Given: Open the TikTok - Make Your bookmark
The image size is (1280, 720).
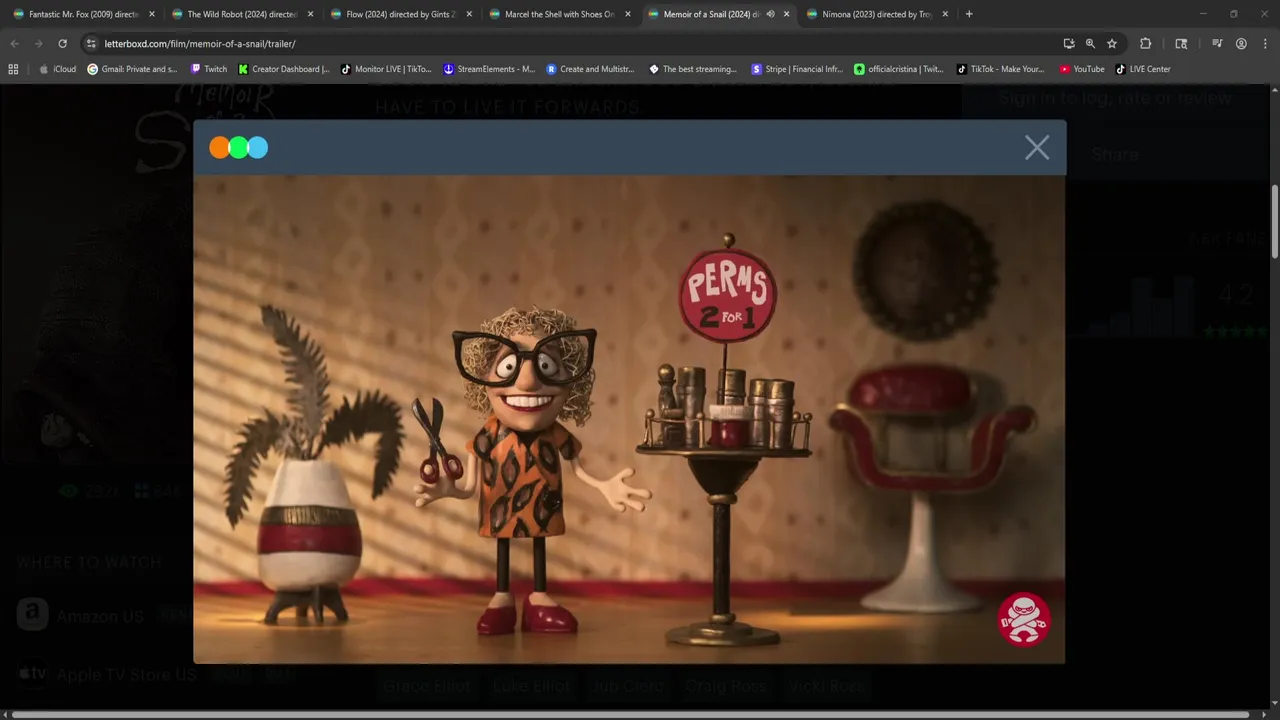Looking at the screenshot, I should coord(1001,69).
